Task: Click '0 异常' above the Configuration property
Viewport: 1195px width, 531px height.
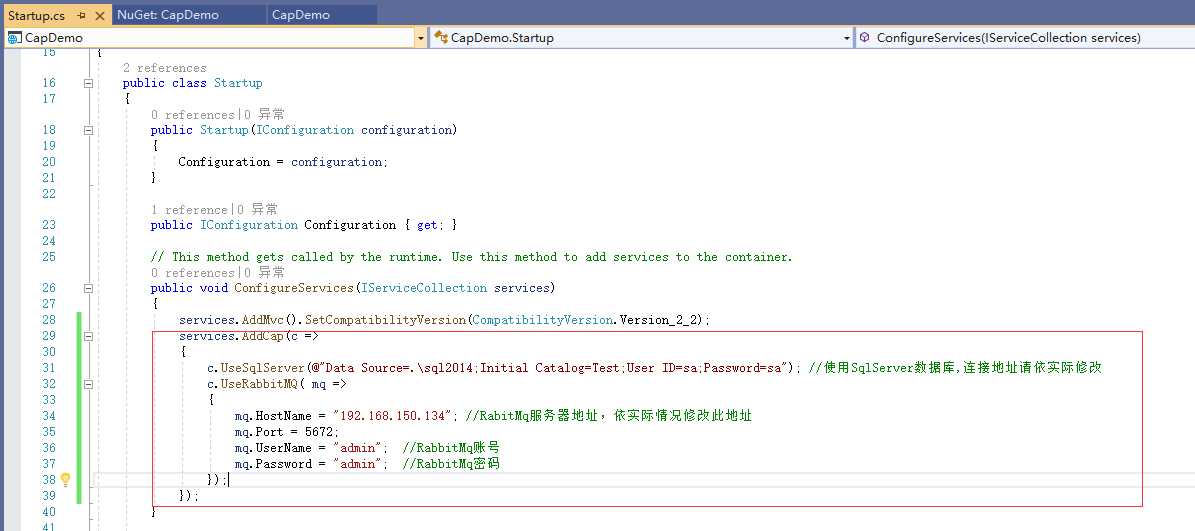Action: point(258,210)
